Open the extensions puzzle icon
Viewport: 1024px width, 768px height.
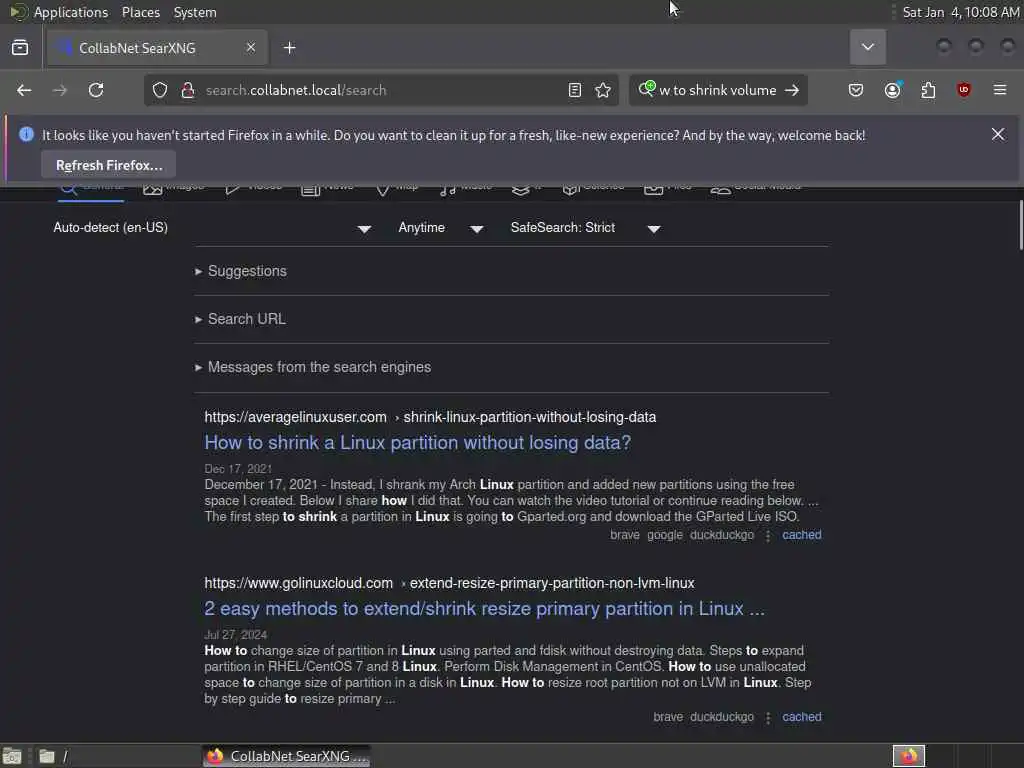click(x=928, y=90)
